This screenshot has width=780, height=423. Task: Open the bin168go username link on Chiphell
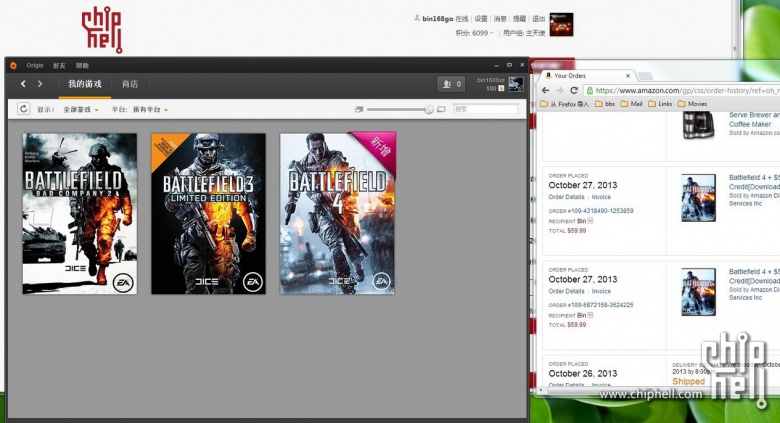pyautogui.click(x=438, y=19)
